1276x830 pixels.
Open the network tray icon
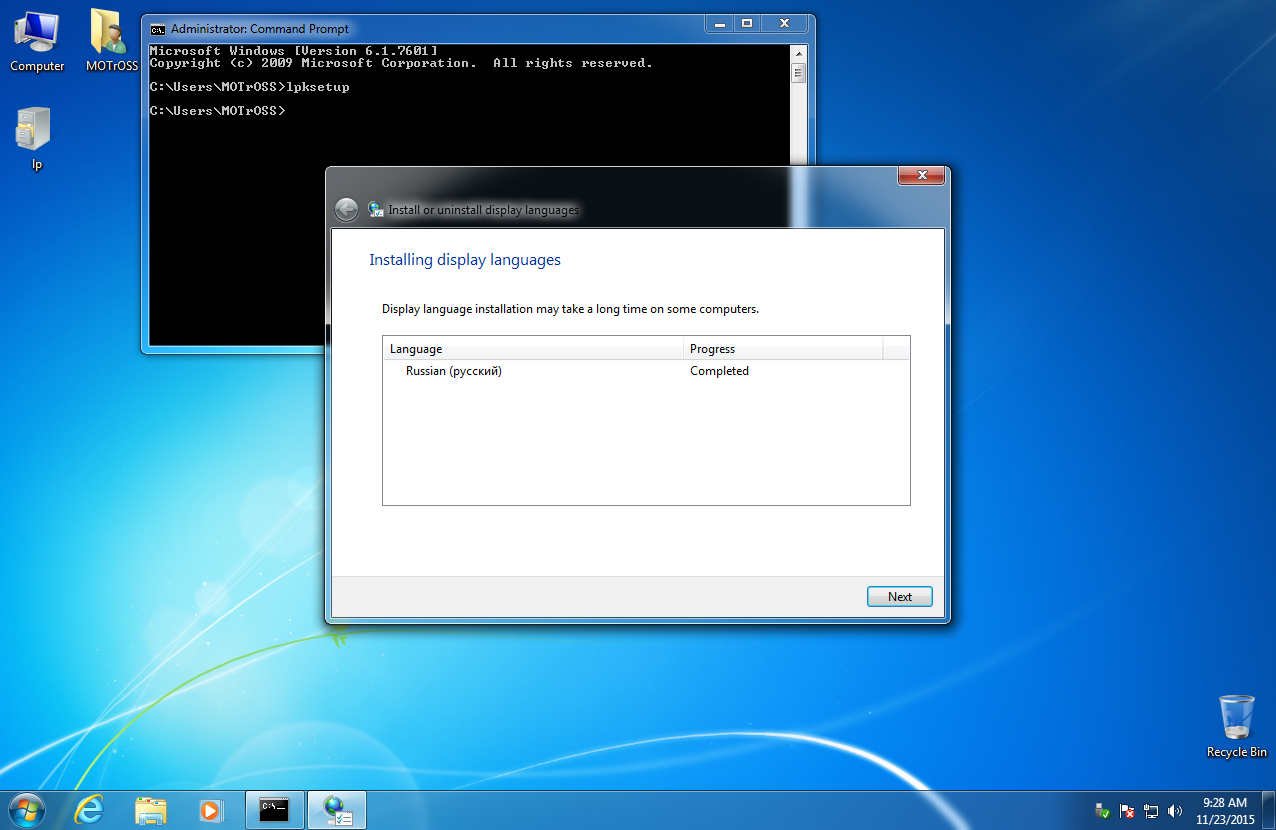click(1151, 811)
